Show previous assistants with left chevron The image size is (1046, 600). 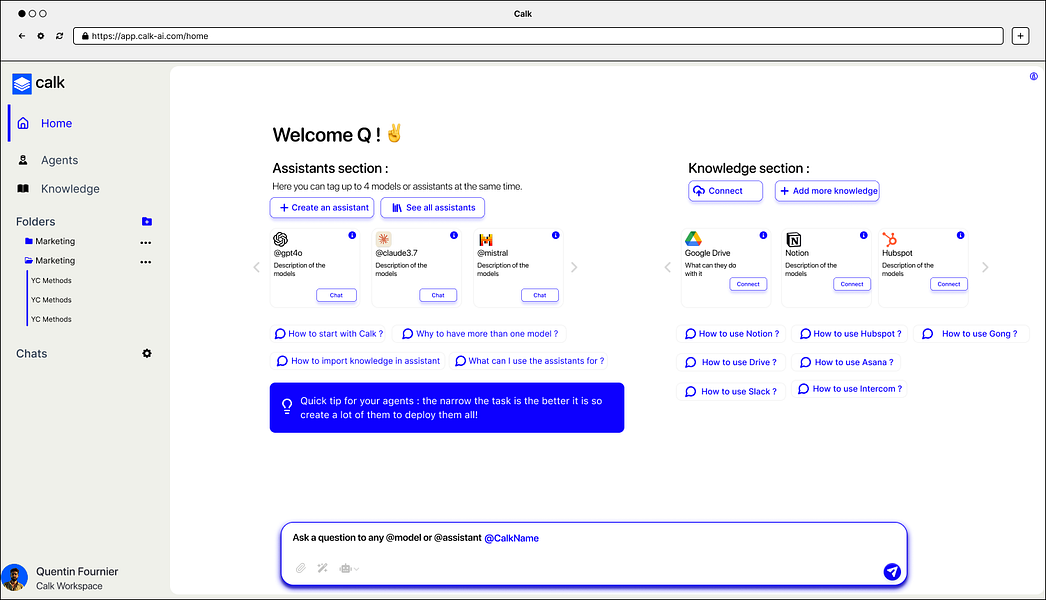click(x=257, y=268)
